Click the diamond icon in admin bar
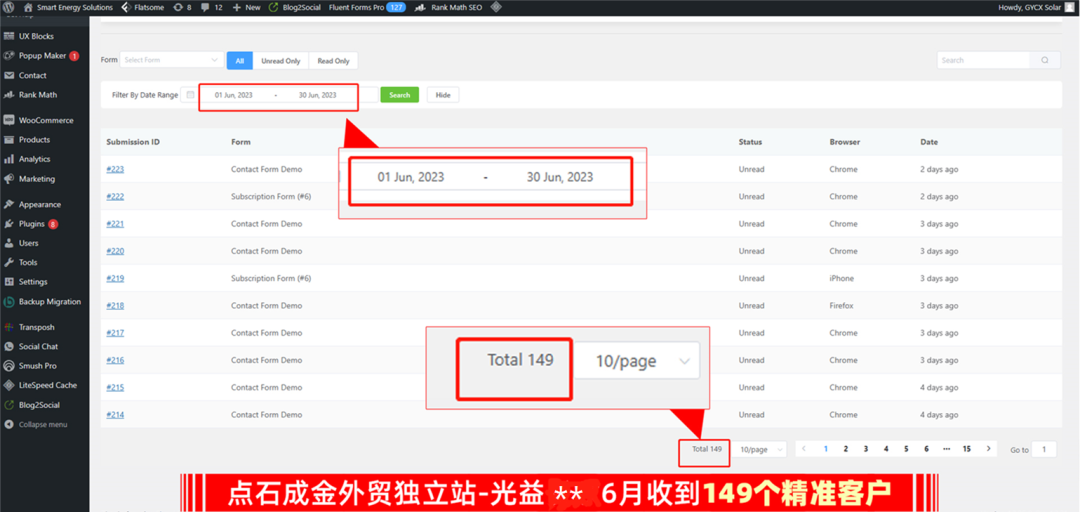The width and height of the screenshot is (1080, 512). [x=496, y=7]
